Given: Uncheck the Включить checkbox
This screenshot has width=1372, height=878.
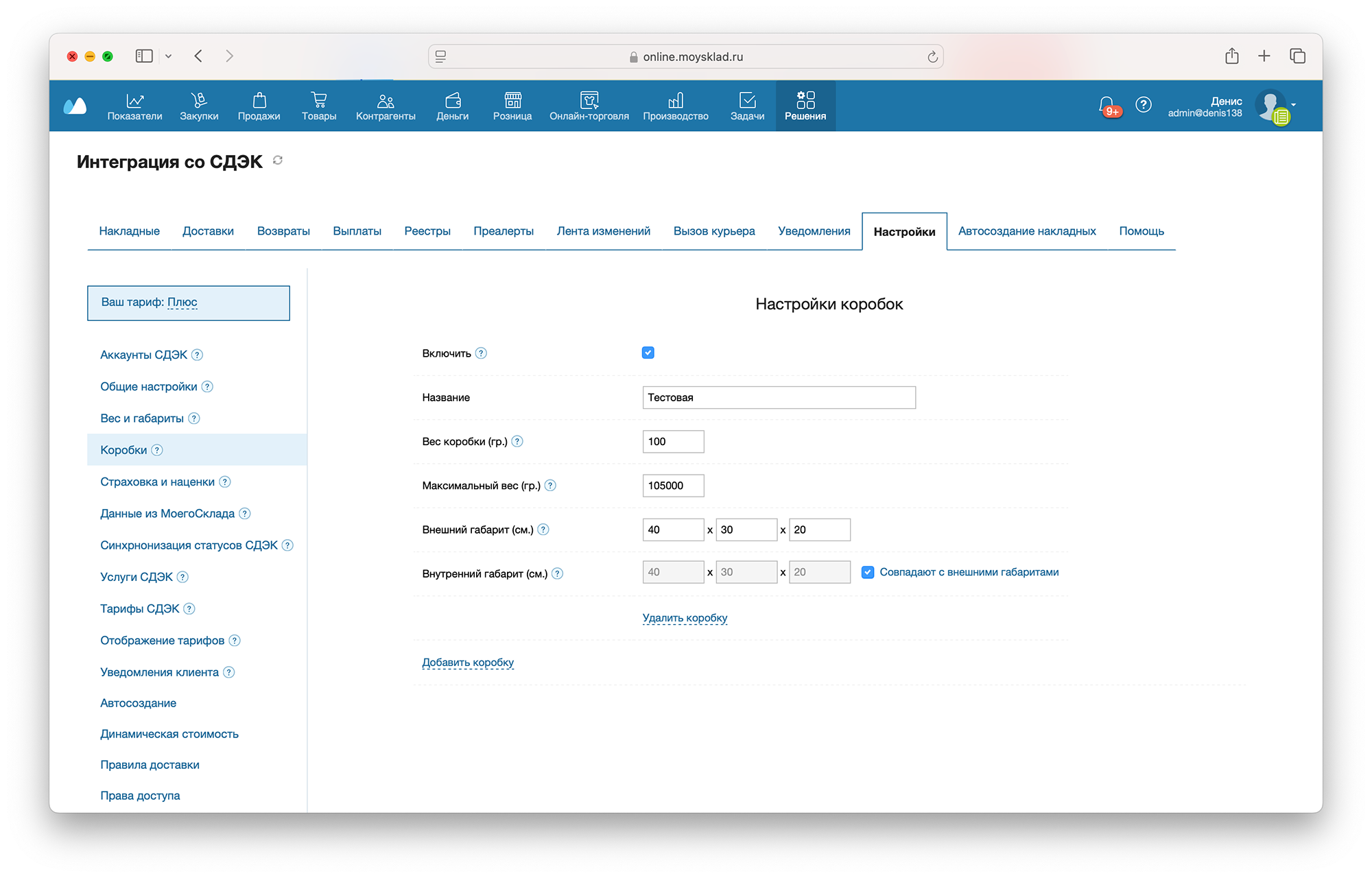Looking at the screenshot, I should [648, 353].
